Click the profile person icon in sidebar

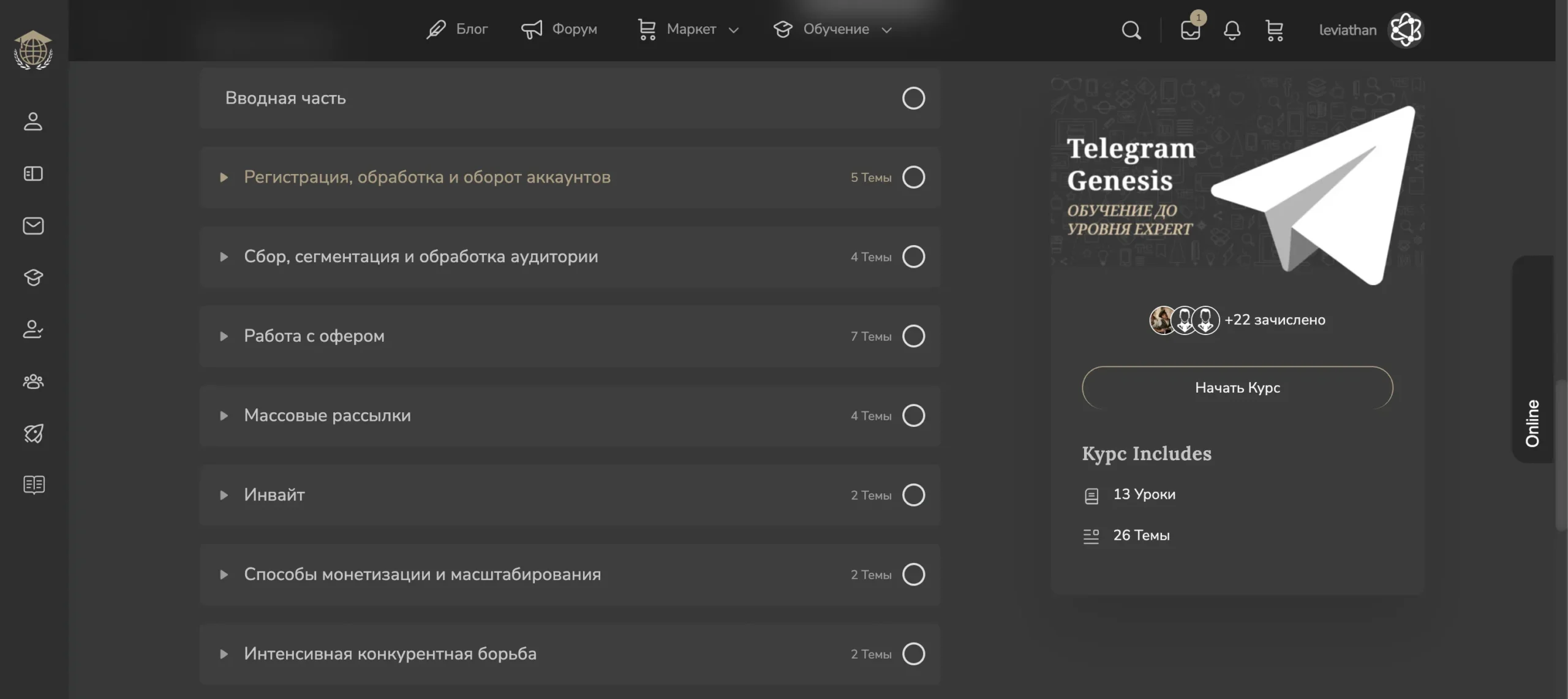click(32, 122)
